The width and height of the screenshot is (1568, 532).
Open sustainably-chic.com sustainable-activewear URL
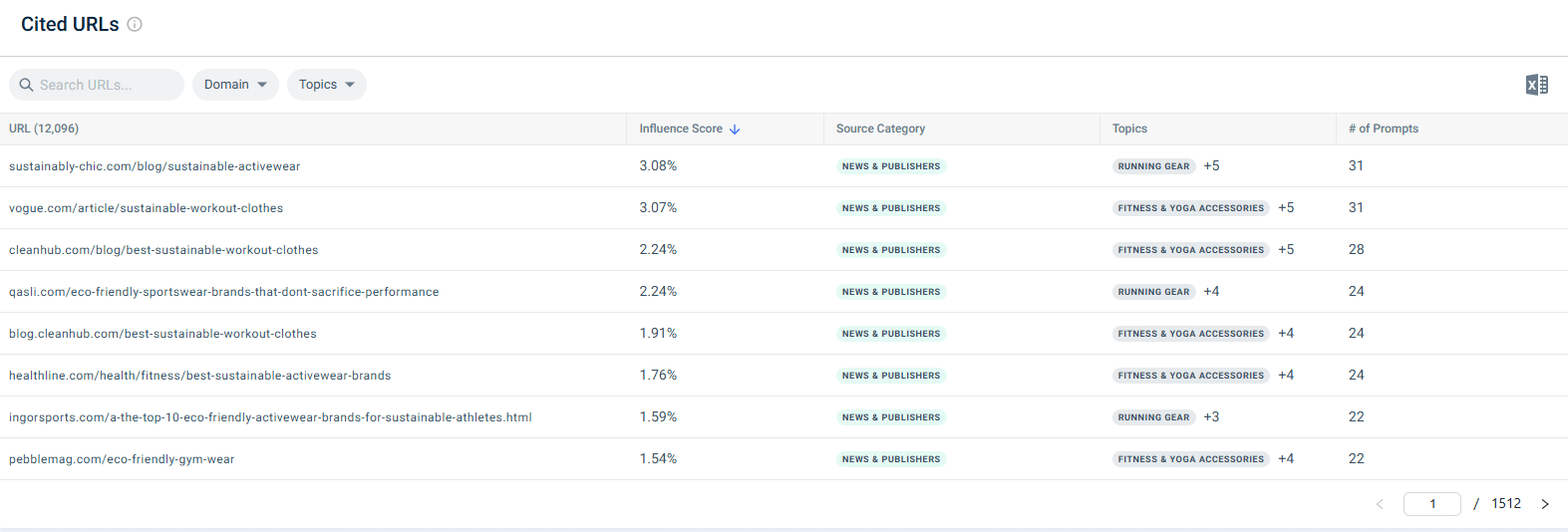click(x=155, y=166)
